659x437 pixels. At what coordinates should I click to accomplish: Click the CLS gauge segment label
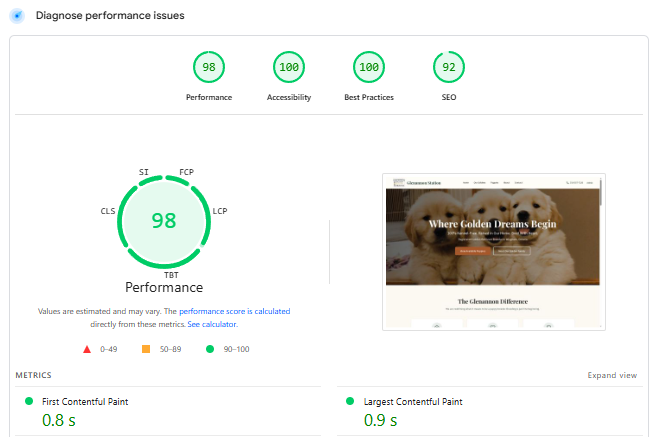coord(108,211)
